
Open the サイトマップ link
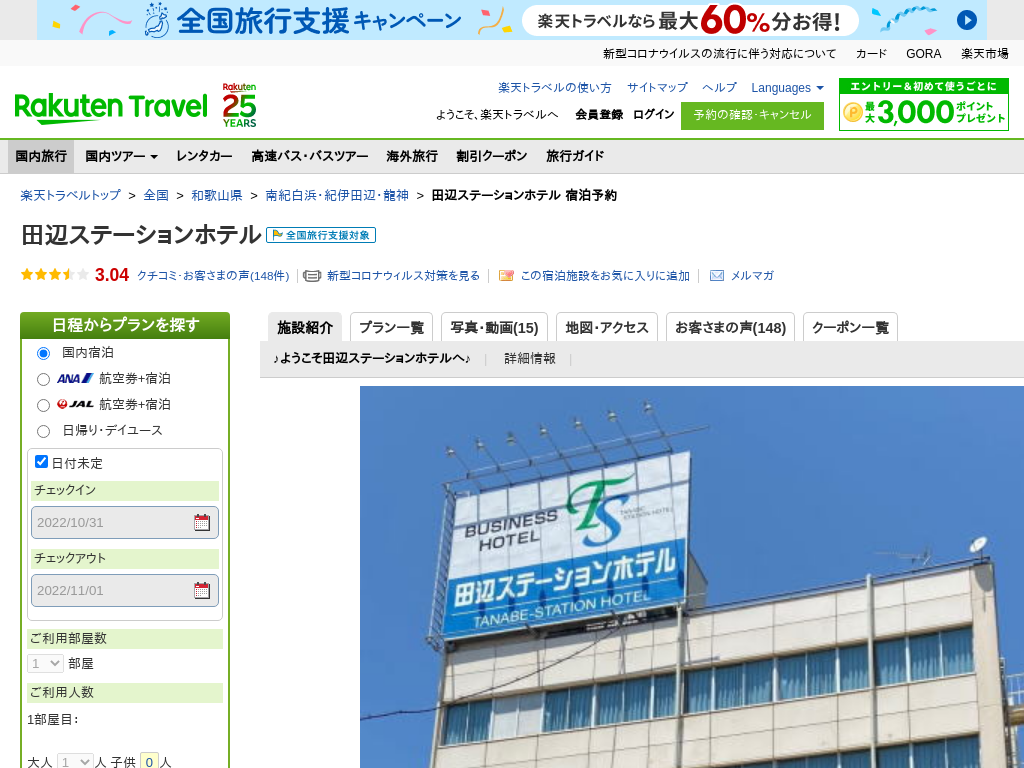(x=657, y=88)
